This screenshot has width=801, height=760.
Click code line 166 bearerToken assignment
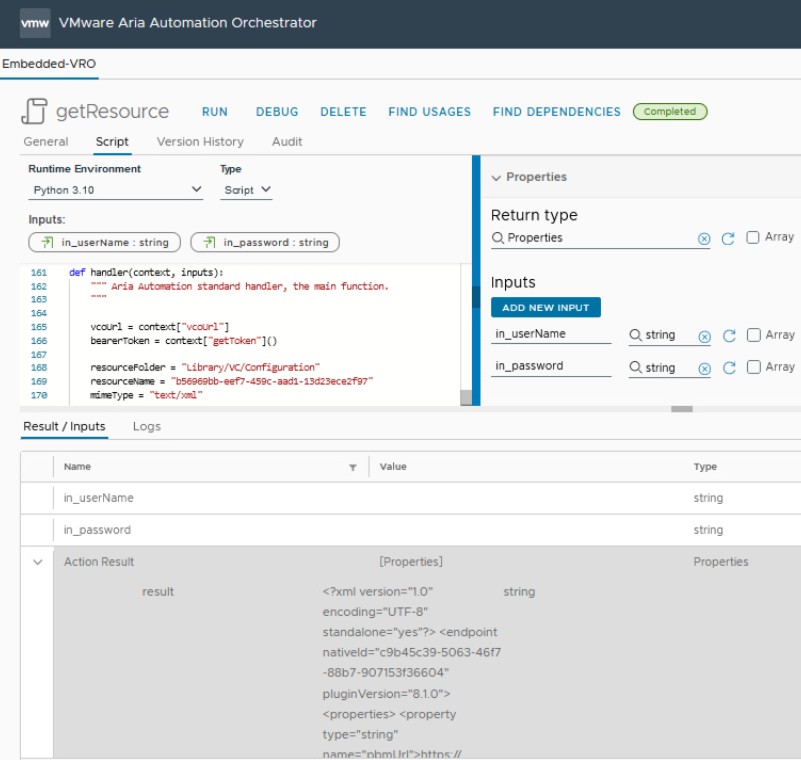pyautogui.click(x=183, y=341)
